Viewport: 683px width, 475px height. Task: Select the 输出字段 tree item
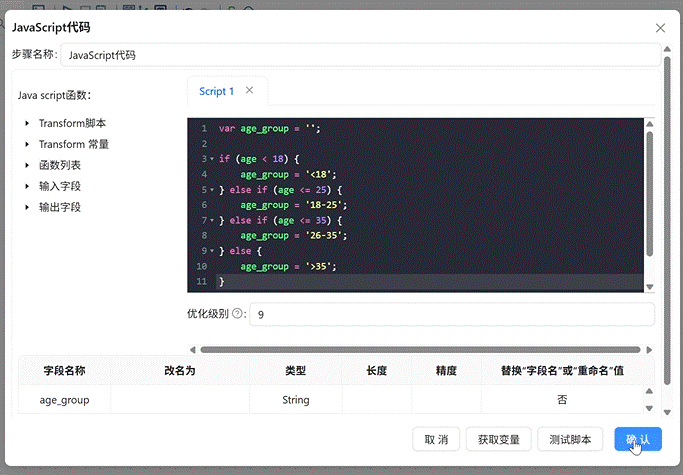tap(60, 207)
